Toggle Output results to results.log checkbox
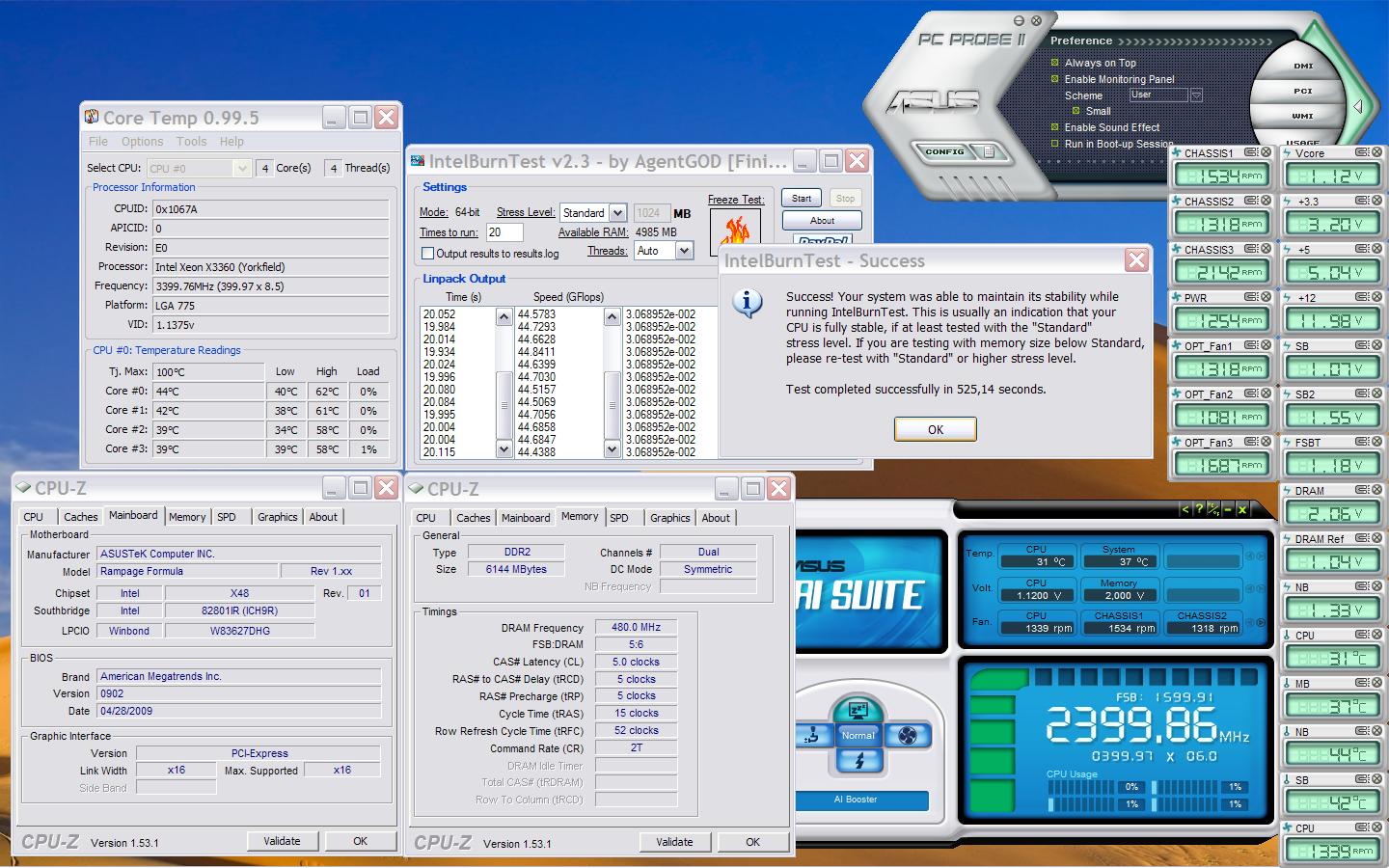The height and width of the screenshot is (868, 1389). (428, 254)
